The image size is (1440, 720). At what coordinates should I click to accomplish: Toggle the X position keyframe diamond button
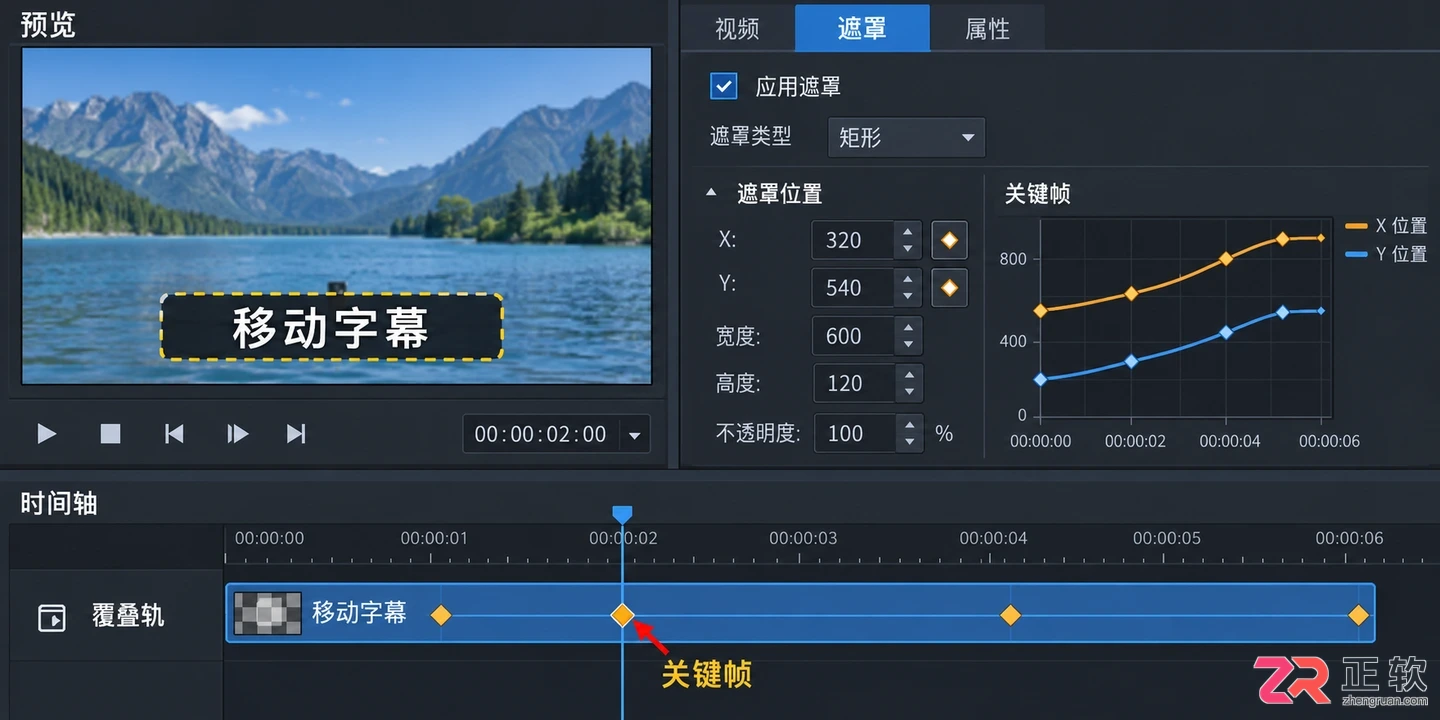click(x=949, y=240)
